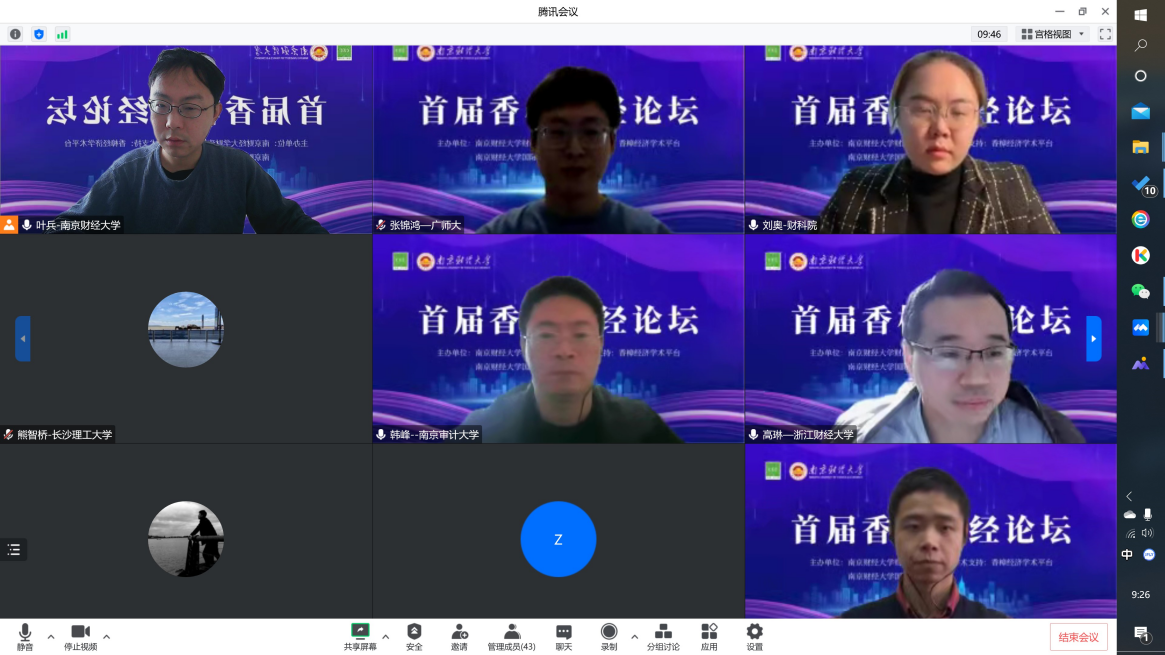Launch Microsoft Edge from the taskbar
This screenshot has width=1165, height=655.
pos(1139,217)
